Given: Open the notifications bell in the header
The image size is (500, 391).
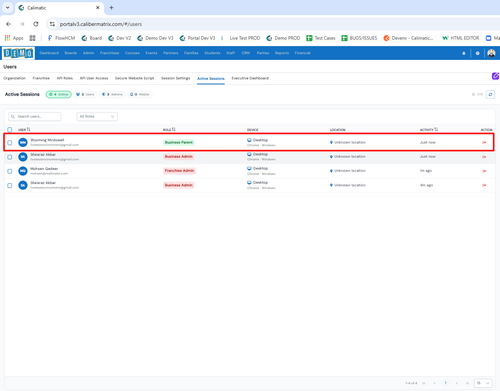Looking at the screenshot, I should (x=464, y=53).
